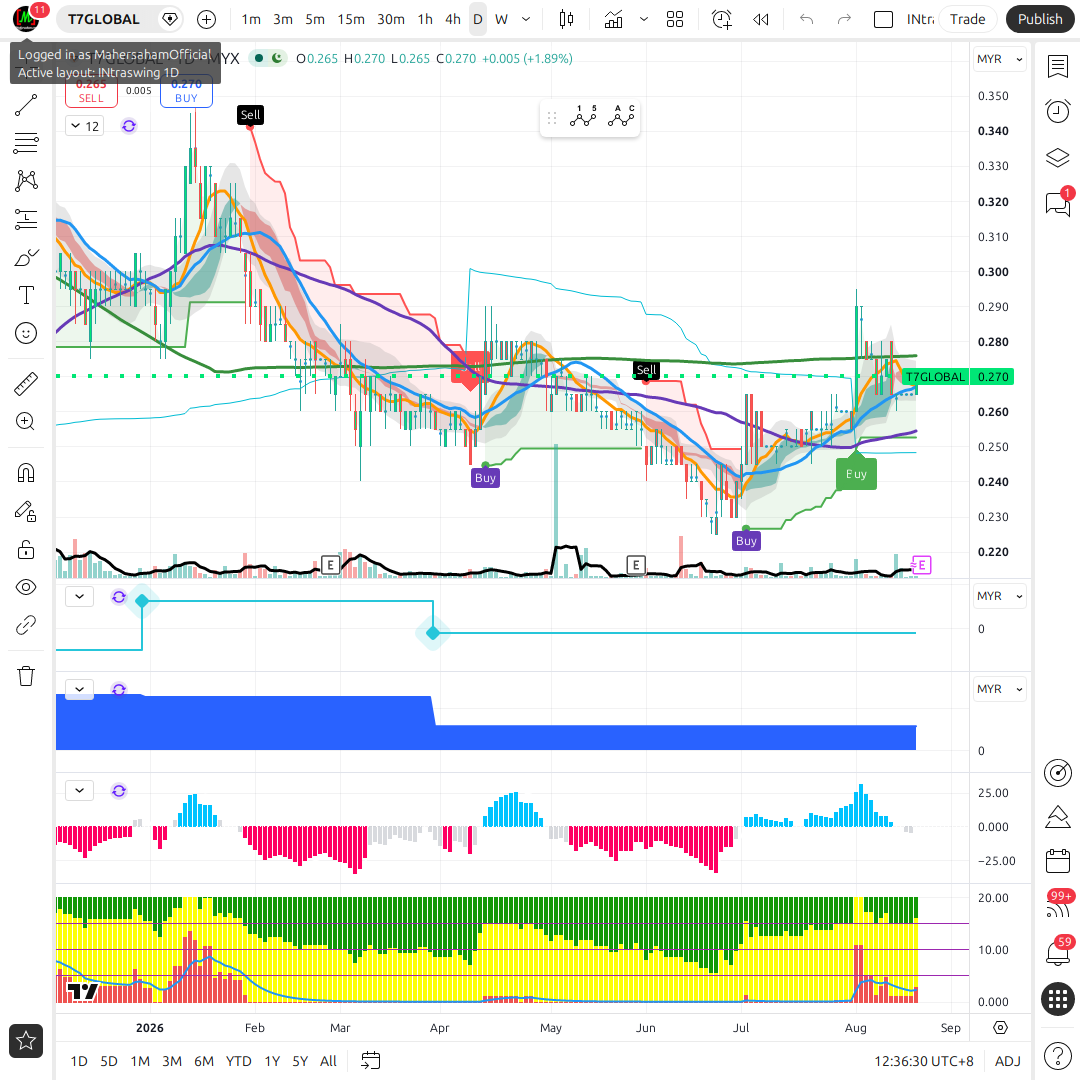Add symbol to compare with plus
The image size is (1080, 1080).
(206, 19)
